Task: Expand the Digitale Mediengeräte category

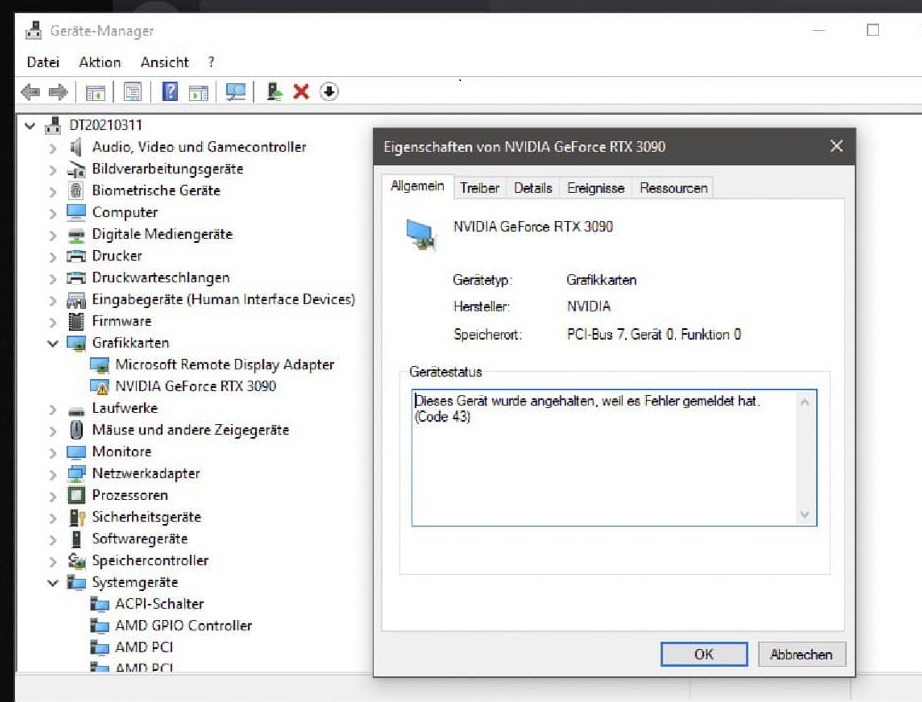Action: tap(53, 235)
